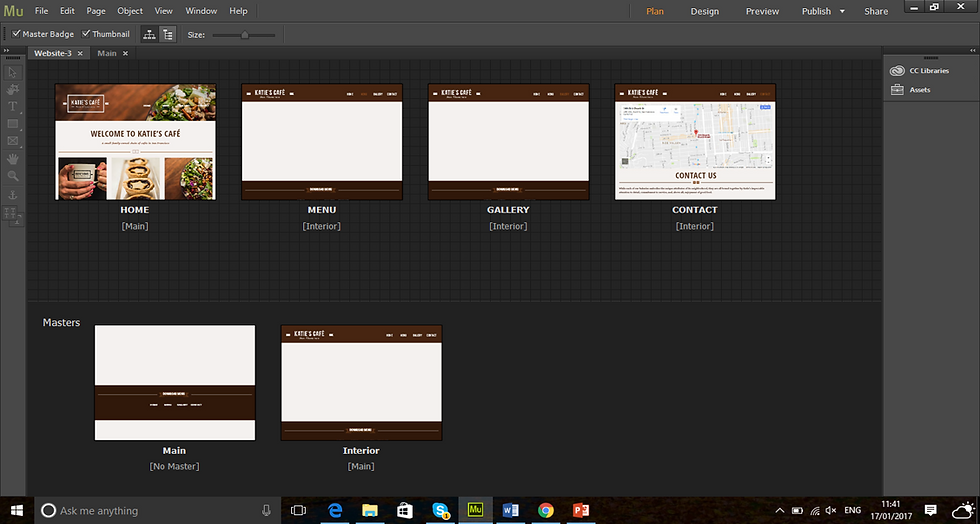Select the Crop tool

(x=12, y=89)
